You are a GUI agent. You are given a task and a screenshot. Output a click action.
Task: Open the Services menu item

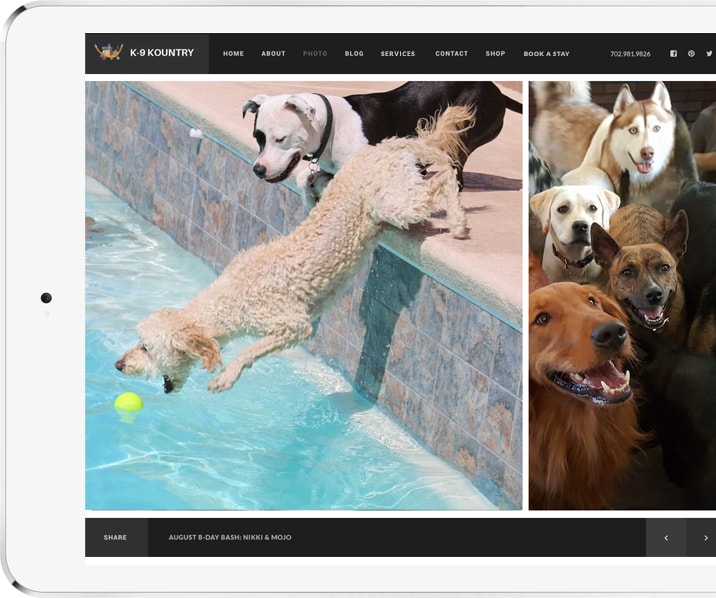[398, 53]
